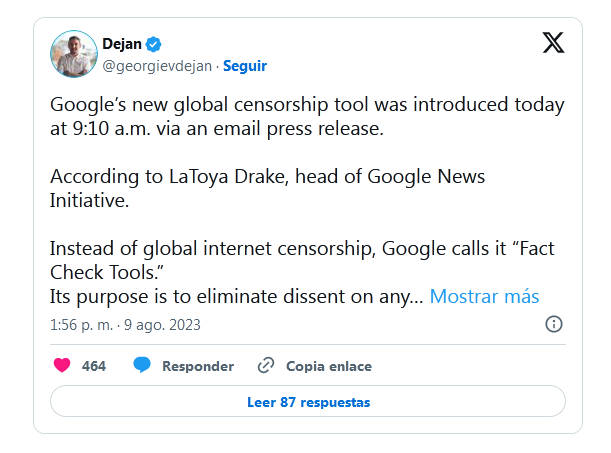Click the chain link copy icon

(266, 366)
